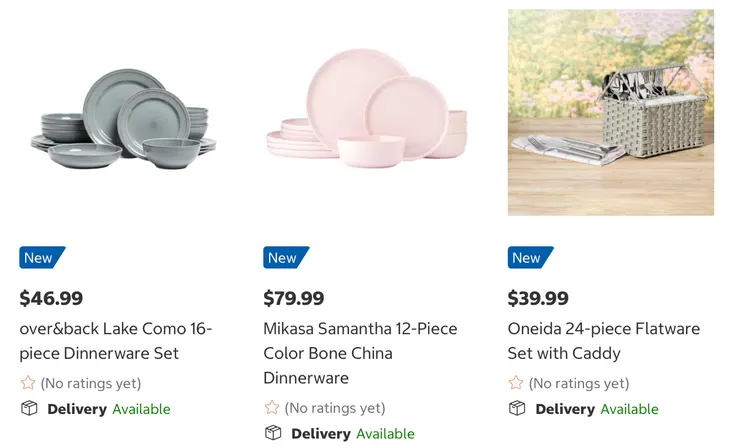Open Mikasa Samantha 12-Piece Bone China link
740x448 pixels.
point(360,353)
